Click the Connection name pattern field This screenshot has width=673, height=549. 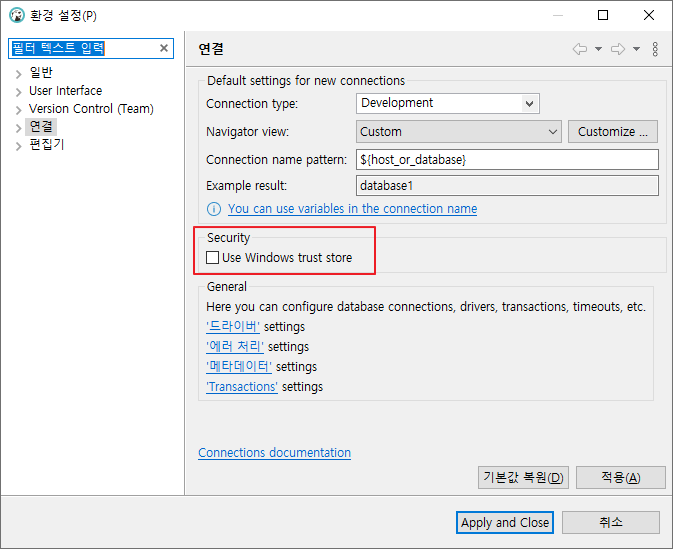tap(507, 160)
